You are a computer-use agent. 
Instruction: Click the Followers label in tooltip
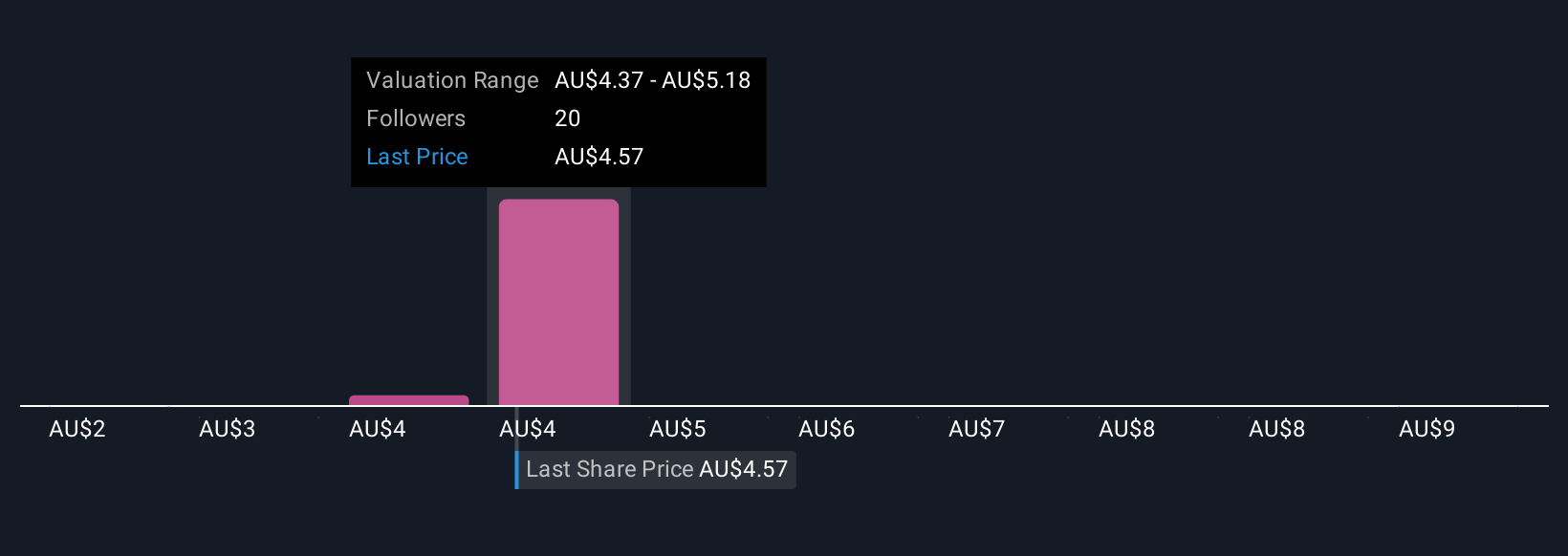[416, 118]
